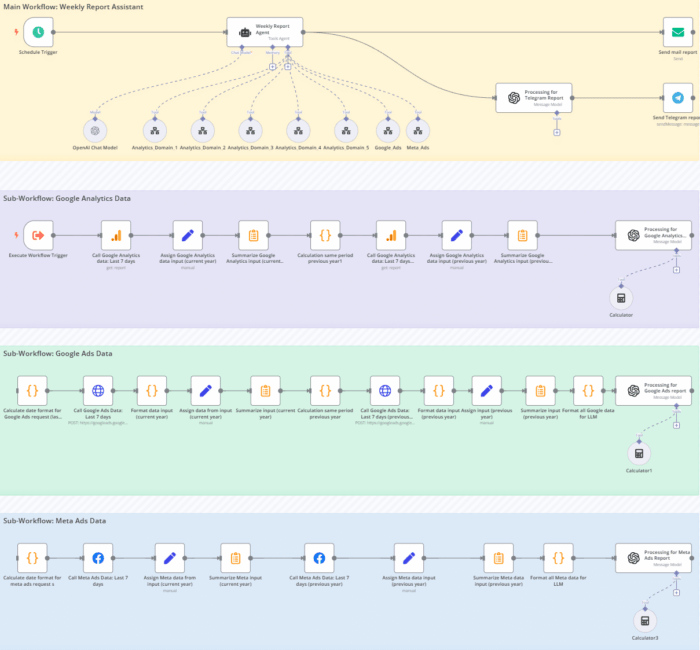Select the Analytics_Domain_2 tool node
This screenshot has height=650, width=700.
pyautogui.click(x=203, y=131)
